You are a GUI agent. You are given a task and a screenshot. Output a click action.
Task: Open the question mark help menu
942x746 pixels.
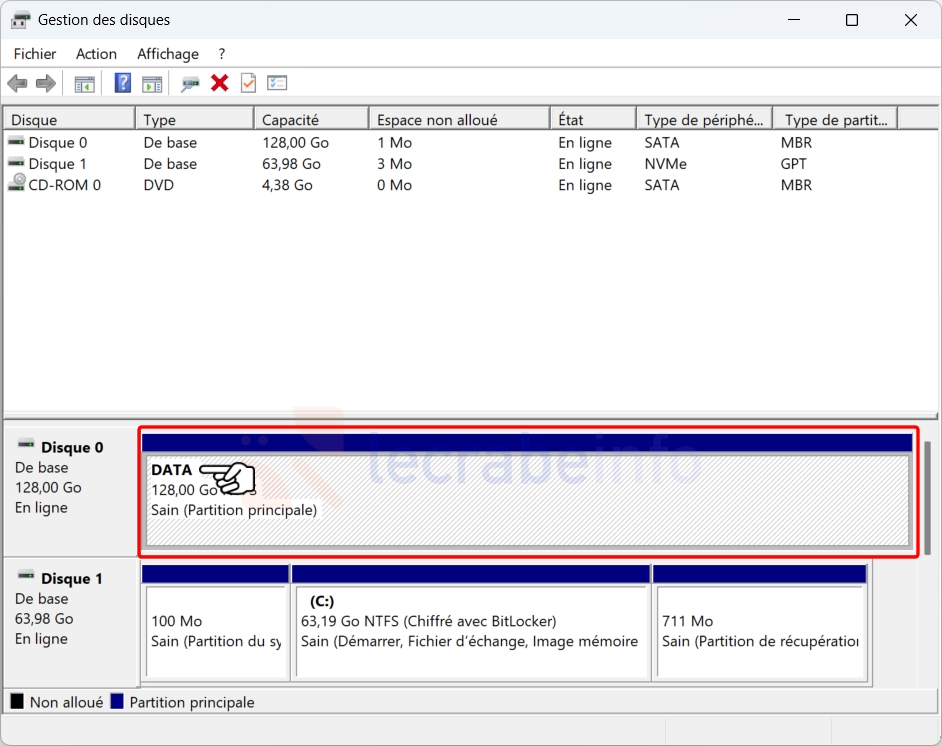[222, 54]
